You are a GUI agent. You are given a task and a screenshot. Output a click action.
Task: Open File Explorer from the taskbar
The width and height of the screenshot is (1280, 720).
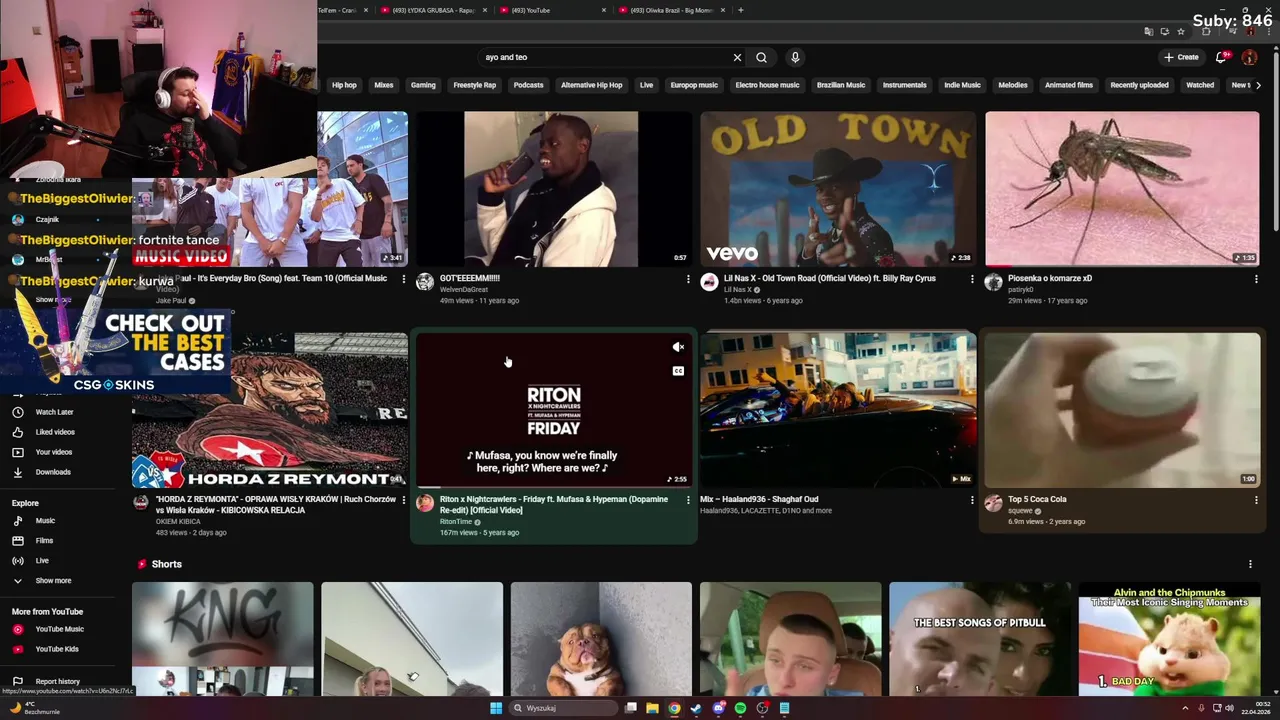(x=652, y=708)
